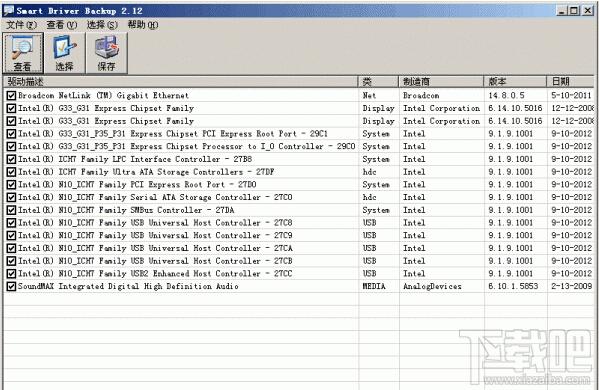
Task: Click the 查看 (view) toolbar icon
Action: [x=23, y=53]
